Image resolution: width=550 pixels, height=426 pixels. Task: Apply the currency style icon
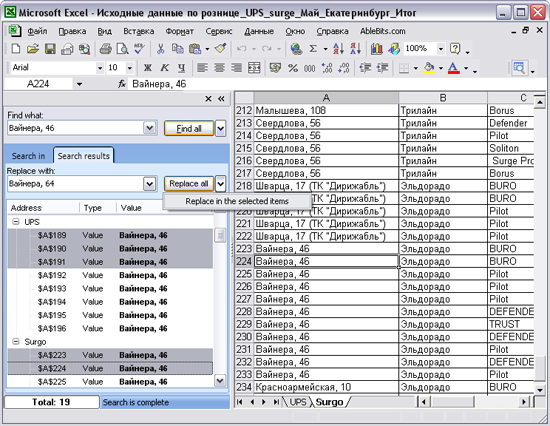pos(275,68)
